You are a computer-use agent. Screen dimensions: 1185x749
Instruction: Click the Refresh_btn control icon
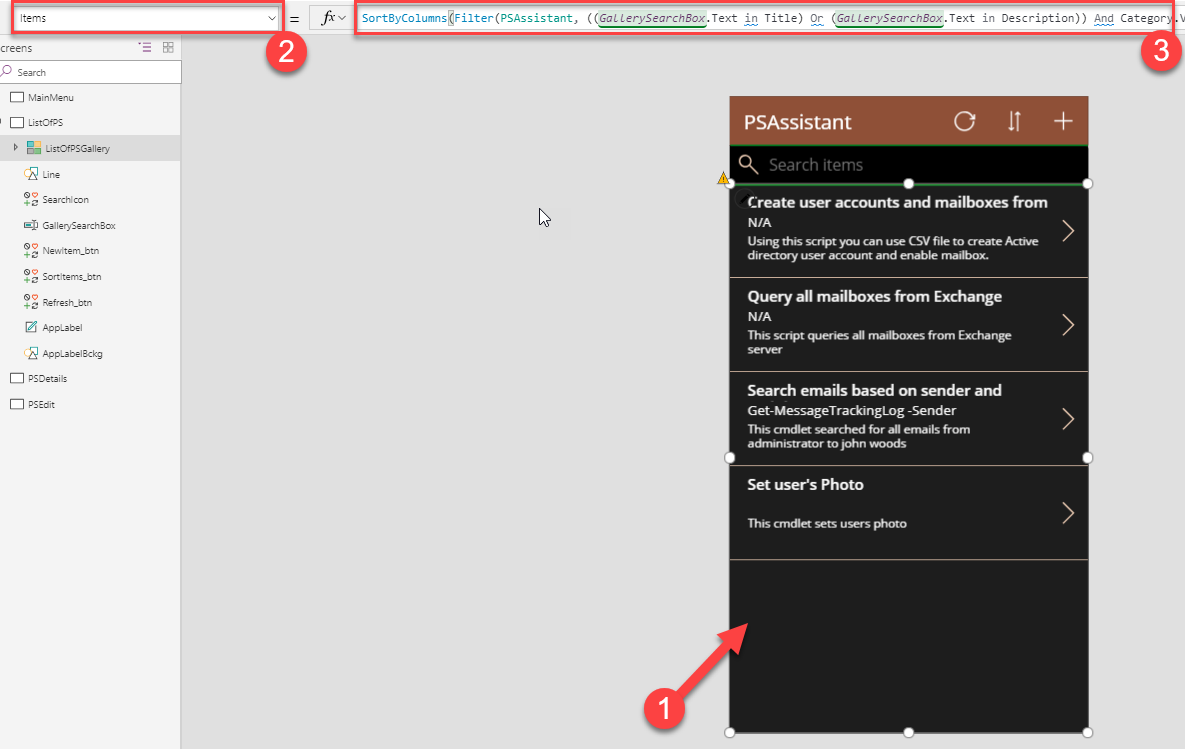(31, 302)
